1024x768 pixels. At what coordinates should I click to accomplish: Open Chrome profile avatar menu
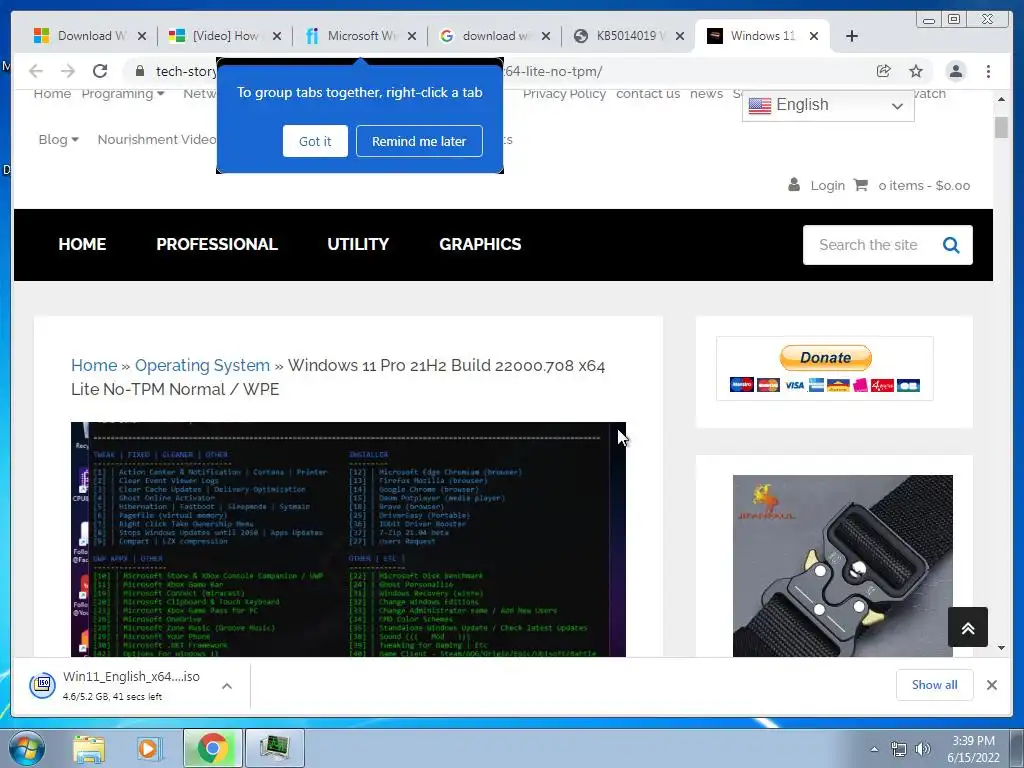(x=955, y=71)
